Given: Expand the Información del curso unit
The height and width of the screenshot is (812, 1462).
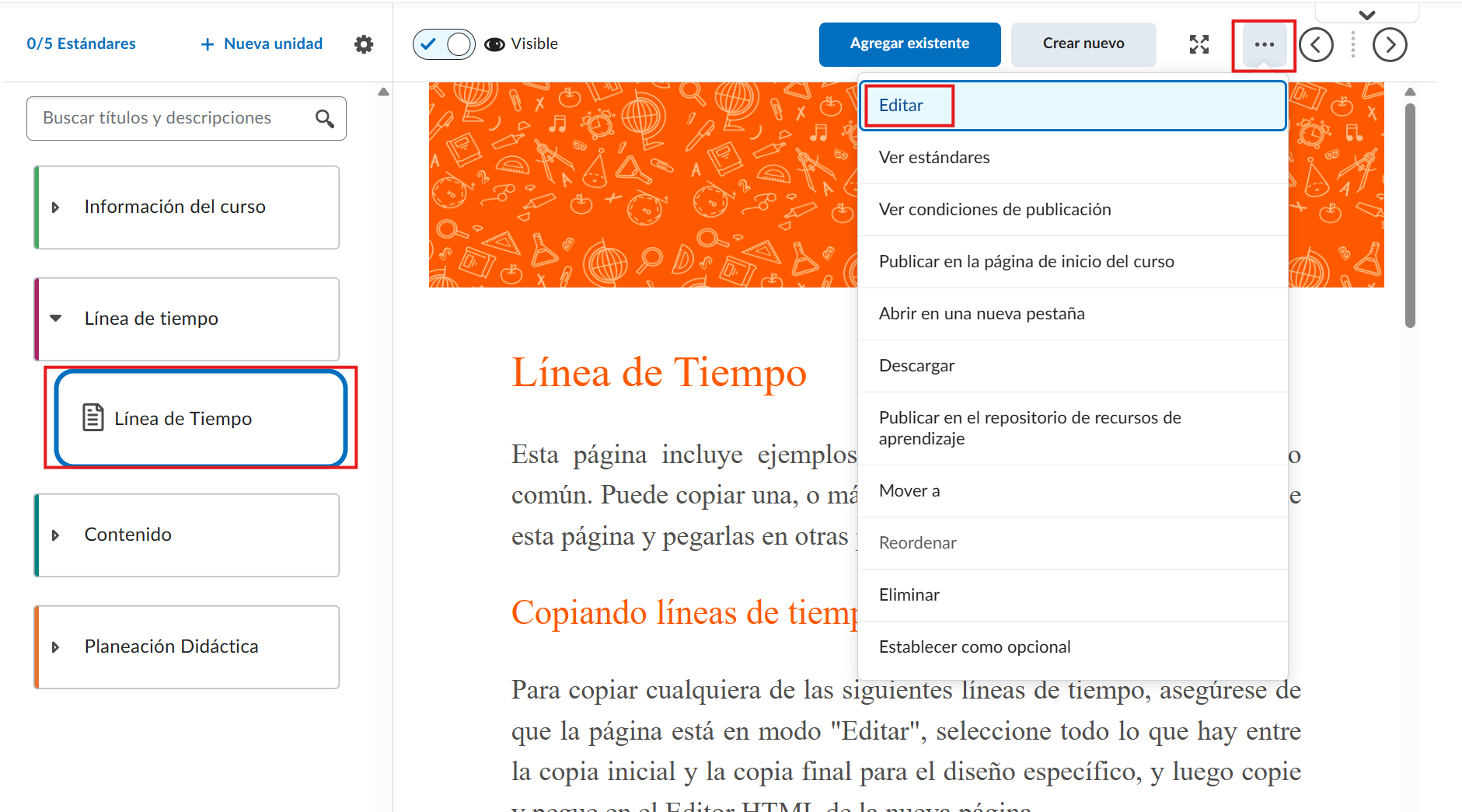Looking at the screenshot, I should click(55, 207).
